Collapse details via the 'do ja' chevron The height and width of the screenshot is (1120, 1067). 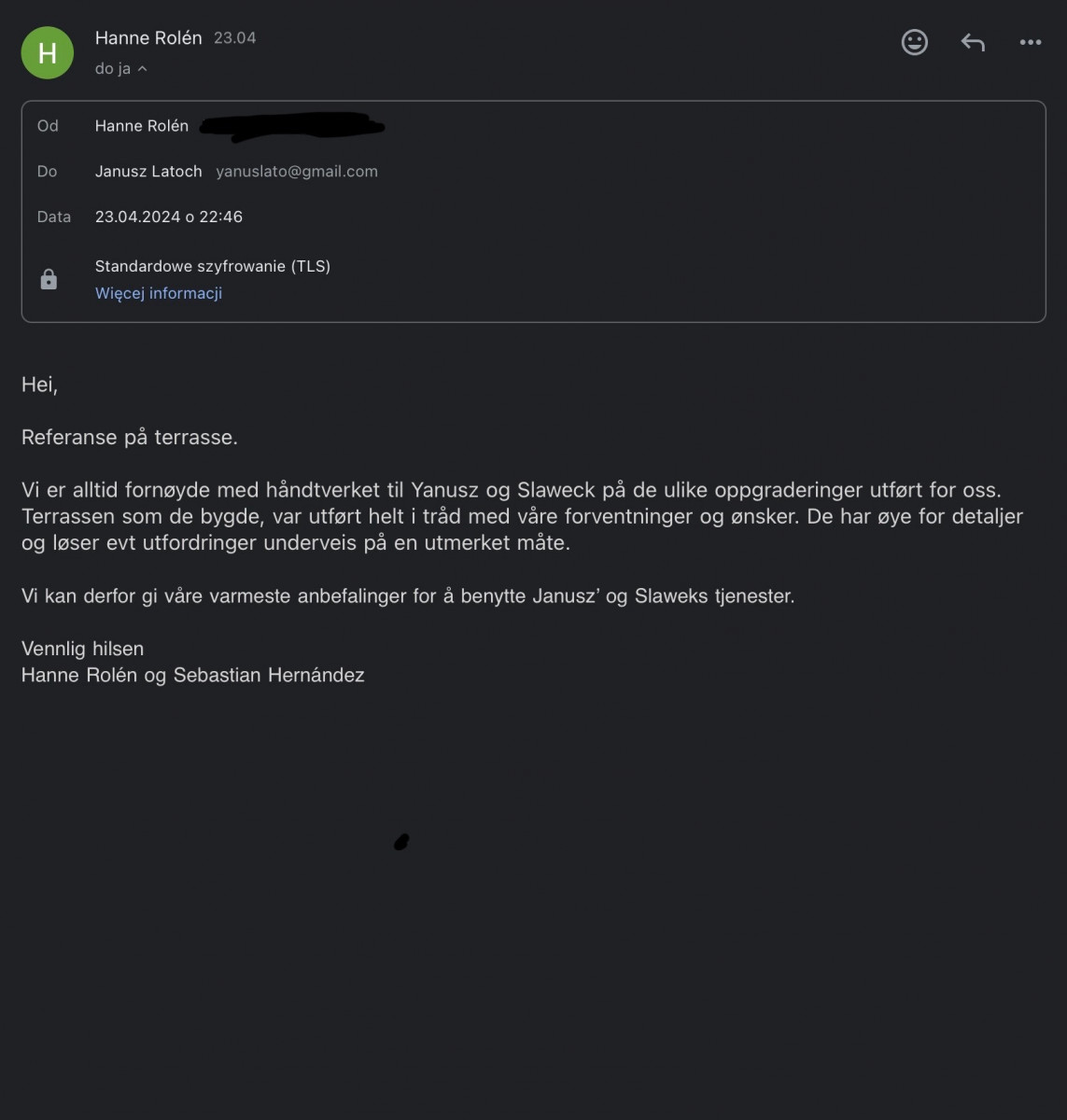(x=142, y=69)
